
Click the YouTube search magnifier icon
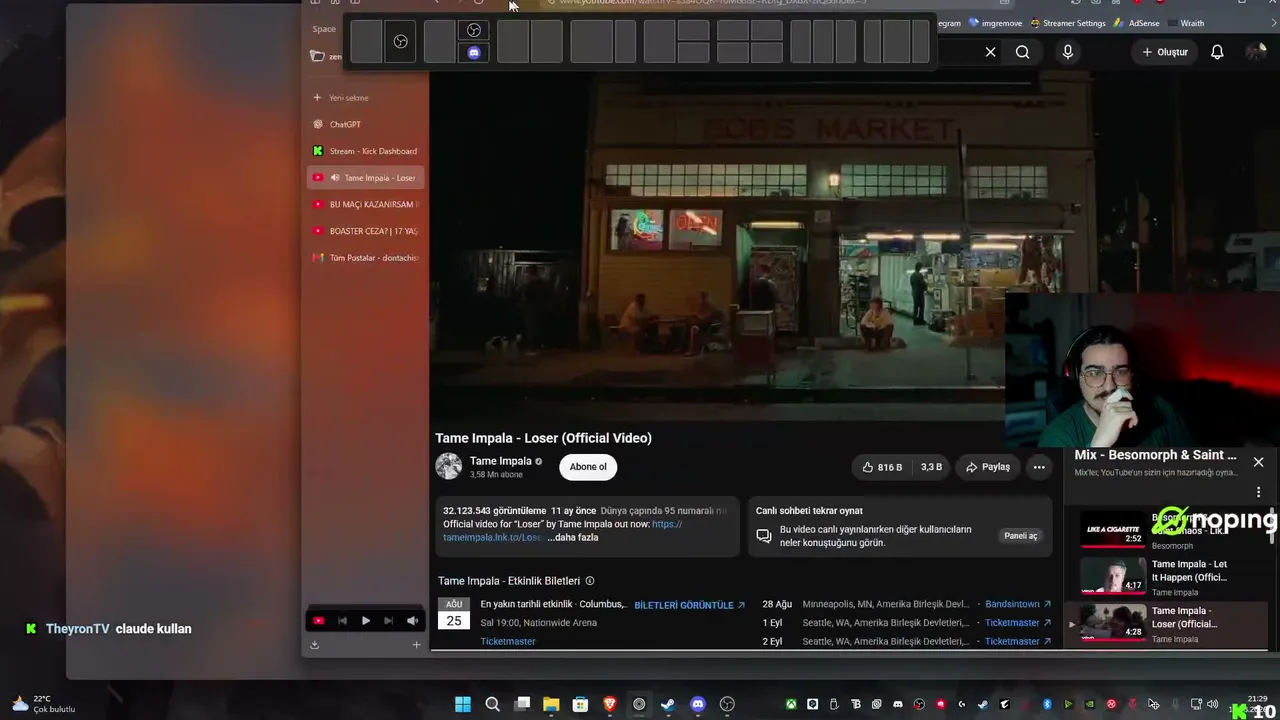[1022, 52]
